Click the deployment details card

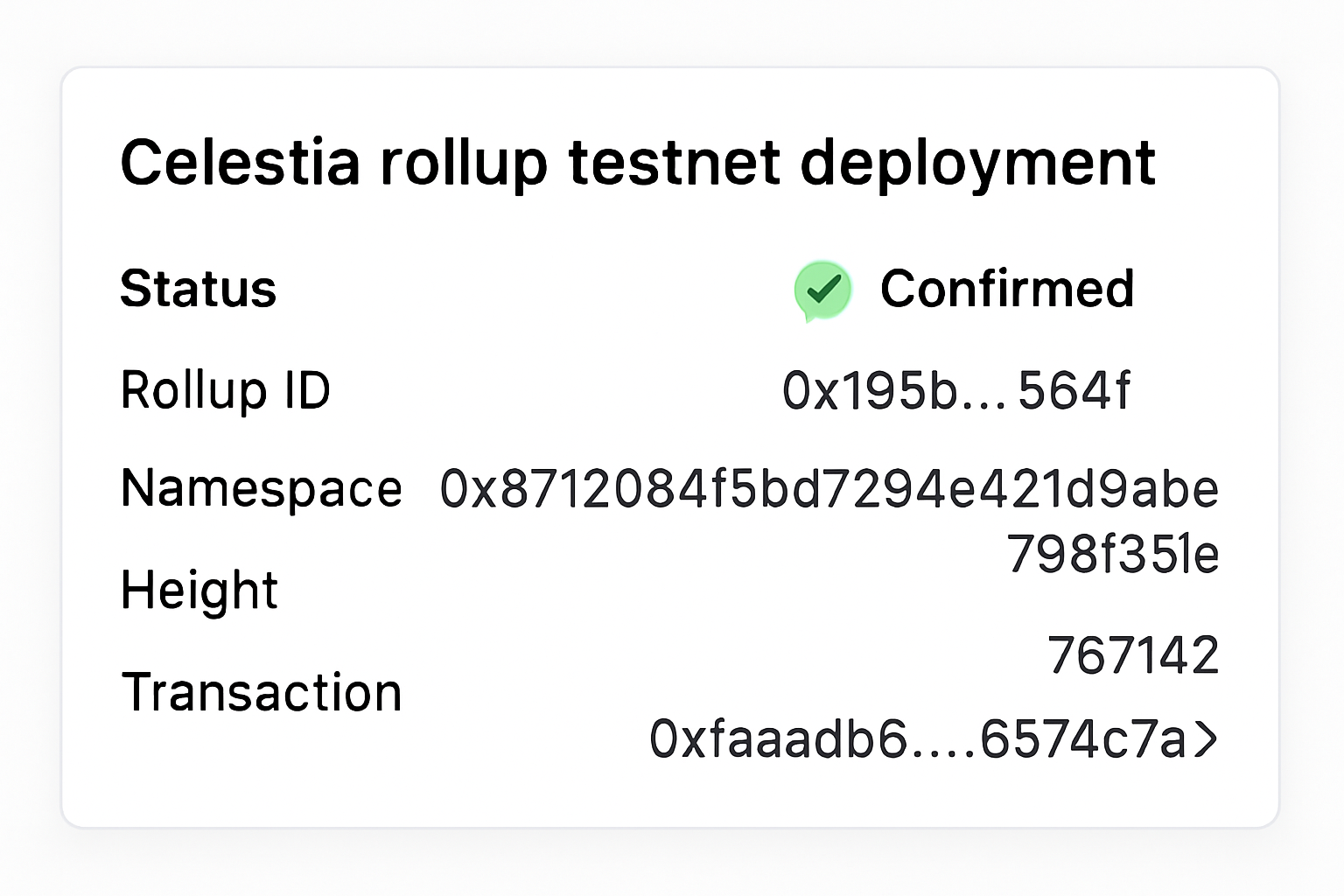coord(672,446)
